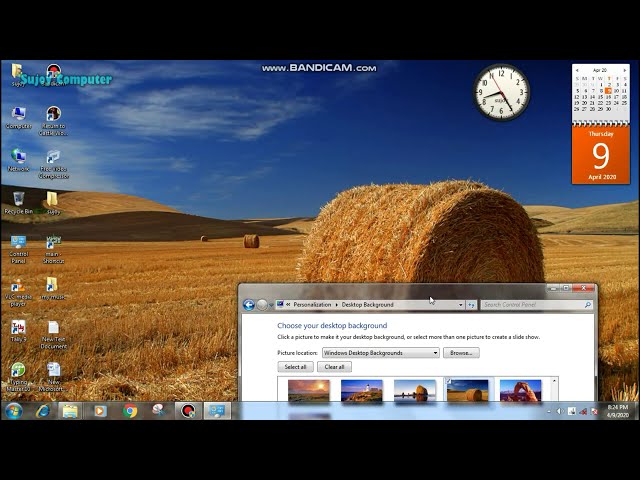
Task: Click the orange Thursday 9 date panel
Action: pos(601,155)
